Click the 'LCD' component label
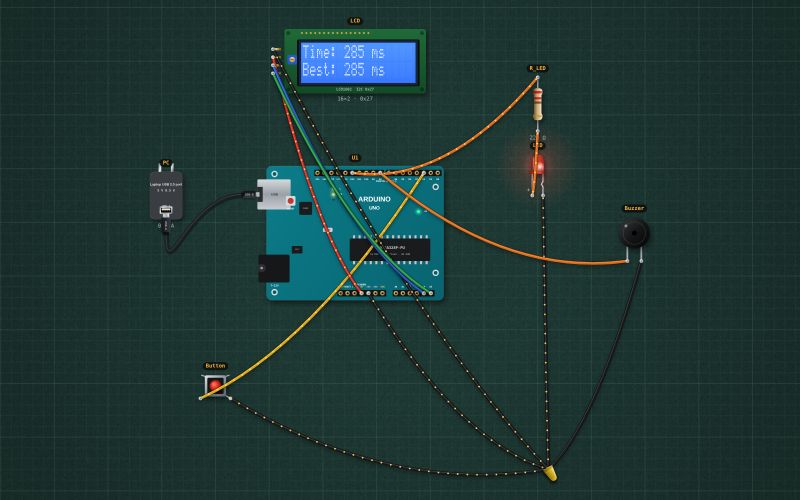This screenshot has height=500, width=800. (355, 21)
